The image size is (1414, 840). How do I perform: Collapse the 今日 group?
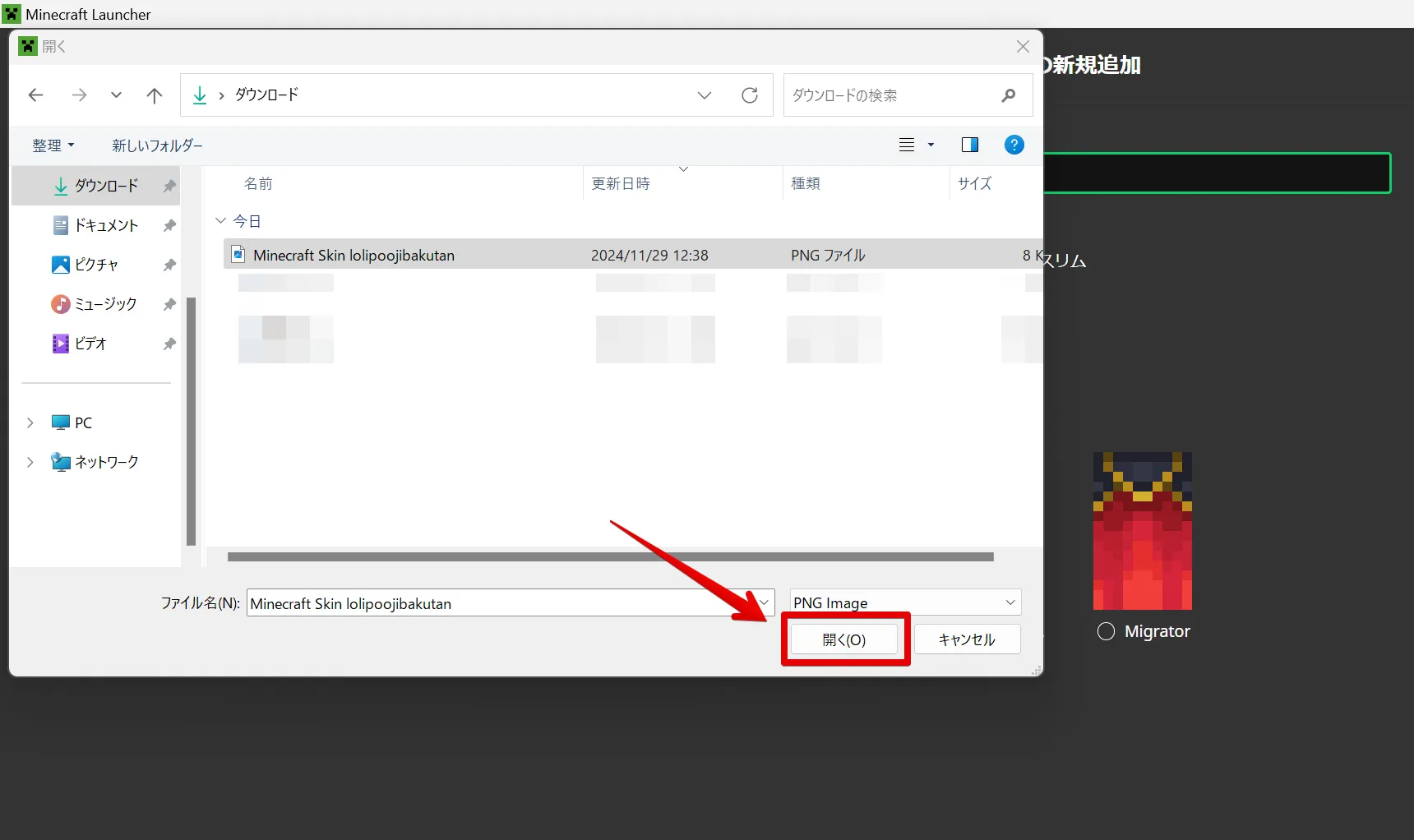[220, 221]
